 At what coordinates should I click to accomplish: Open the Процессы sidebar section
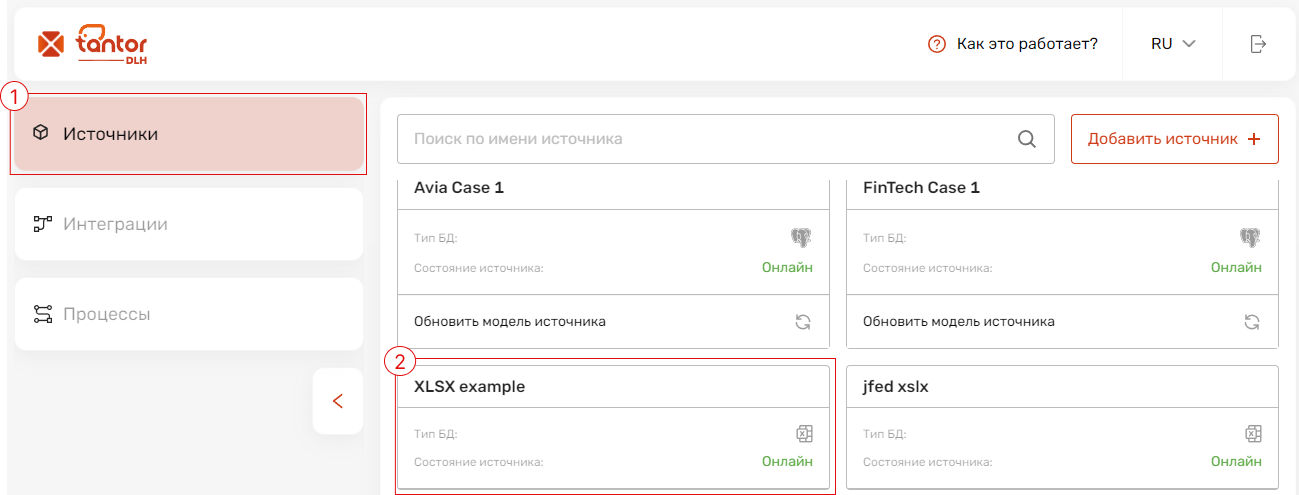coord(189,314)
